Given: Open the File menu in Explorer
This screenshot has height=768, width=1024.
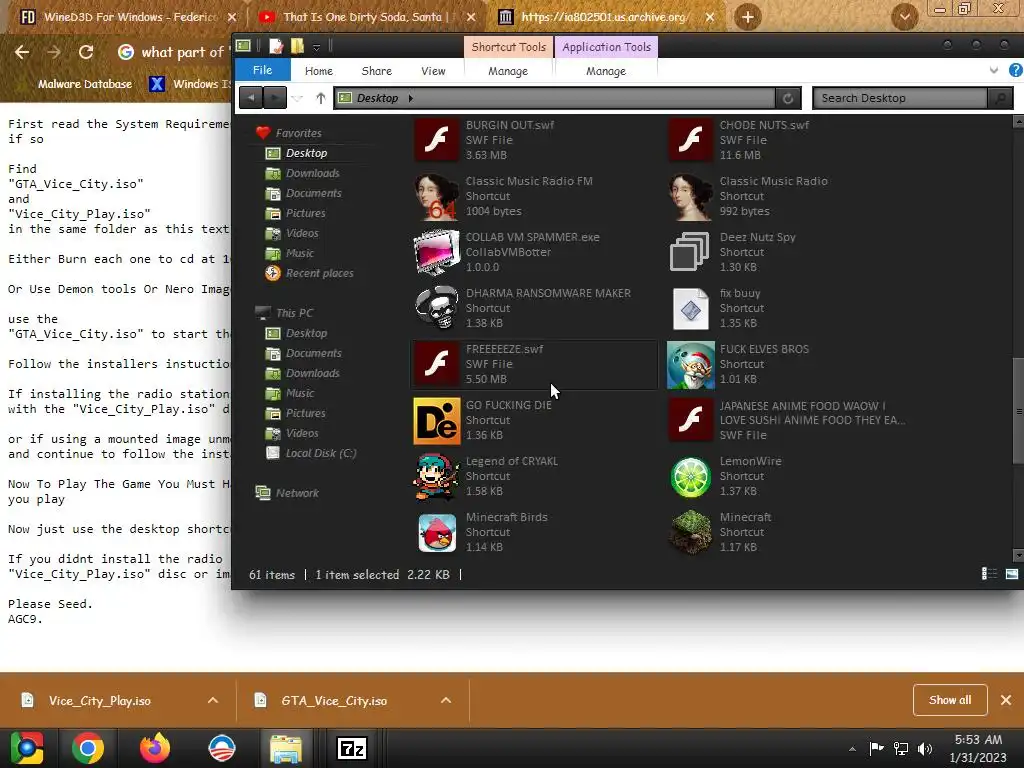Looking at the screenshot, I should tap(263, 70).
